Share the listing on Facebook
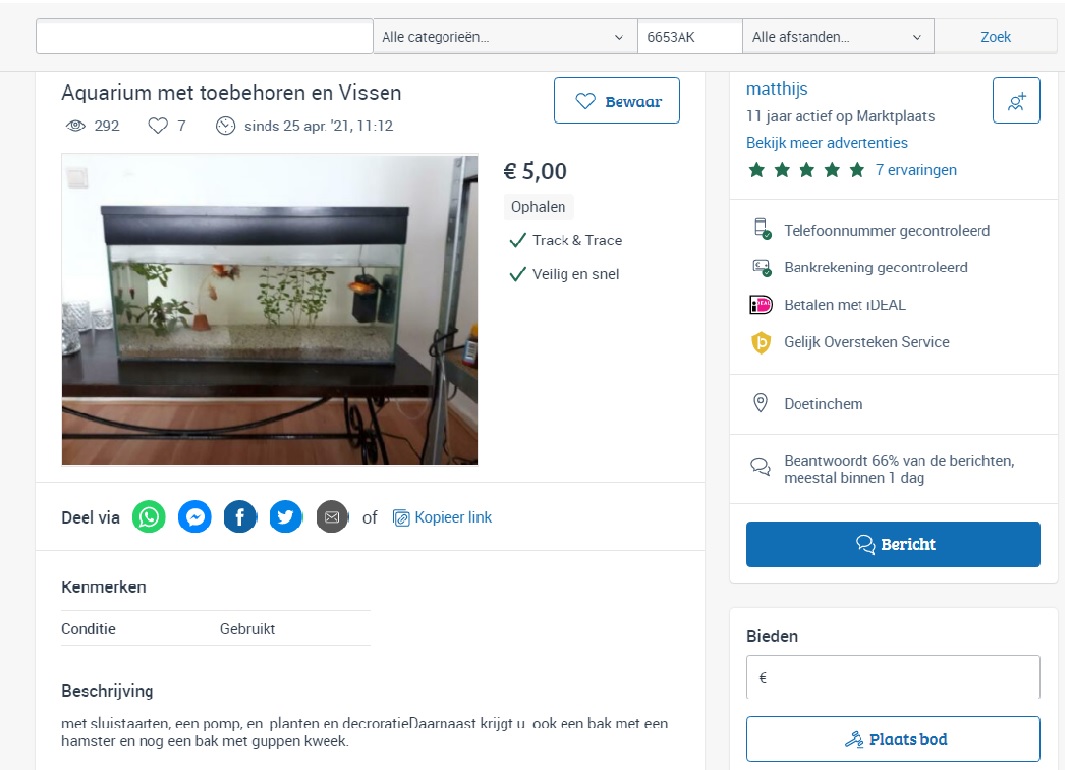Image resolution: width=1065 pixels, height=770 pixels. (x=240, y=517)
